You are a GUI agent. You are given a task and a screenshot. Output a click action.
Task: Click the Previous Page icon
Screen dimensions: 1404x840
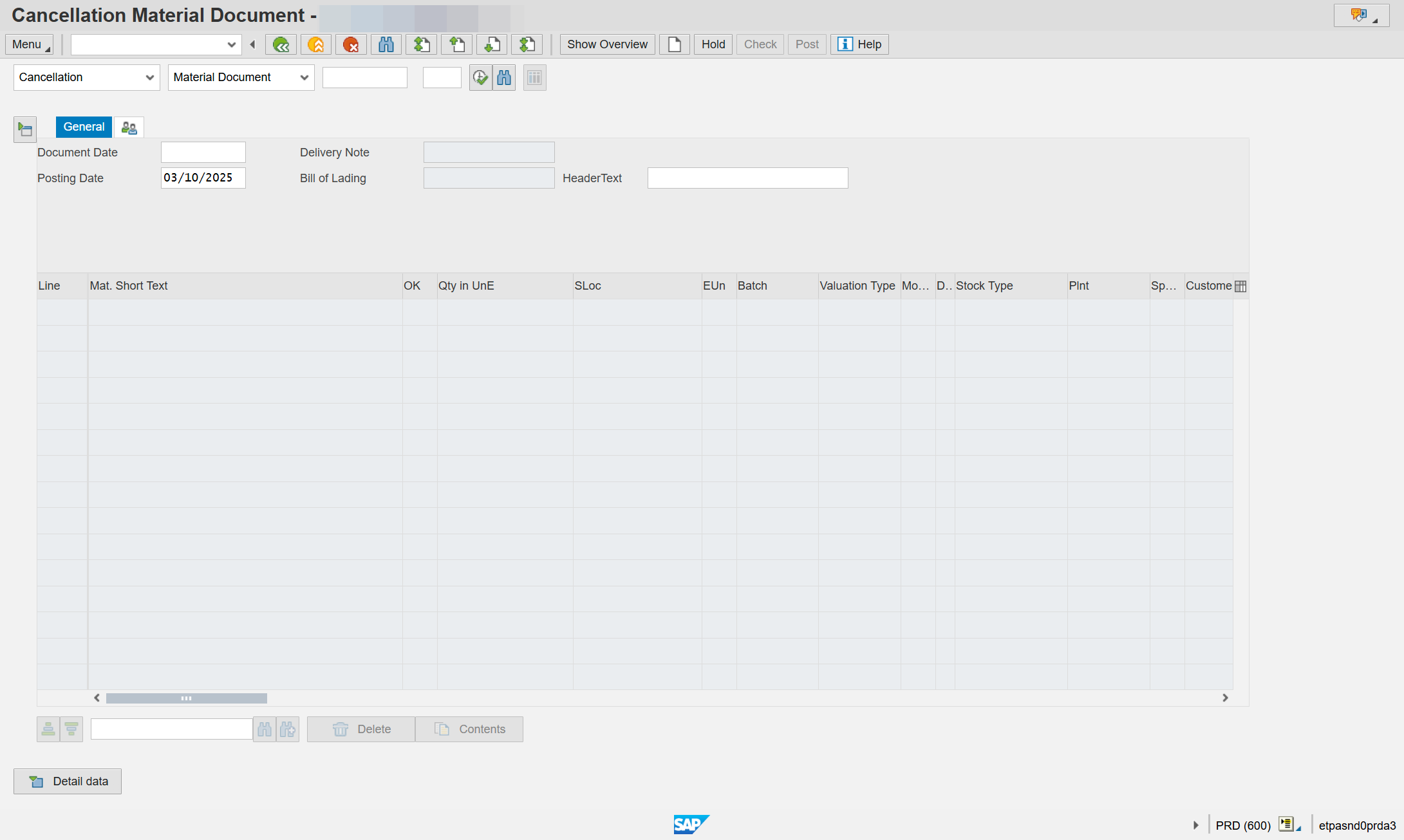(457, 44)
